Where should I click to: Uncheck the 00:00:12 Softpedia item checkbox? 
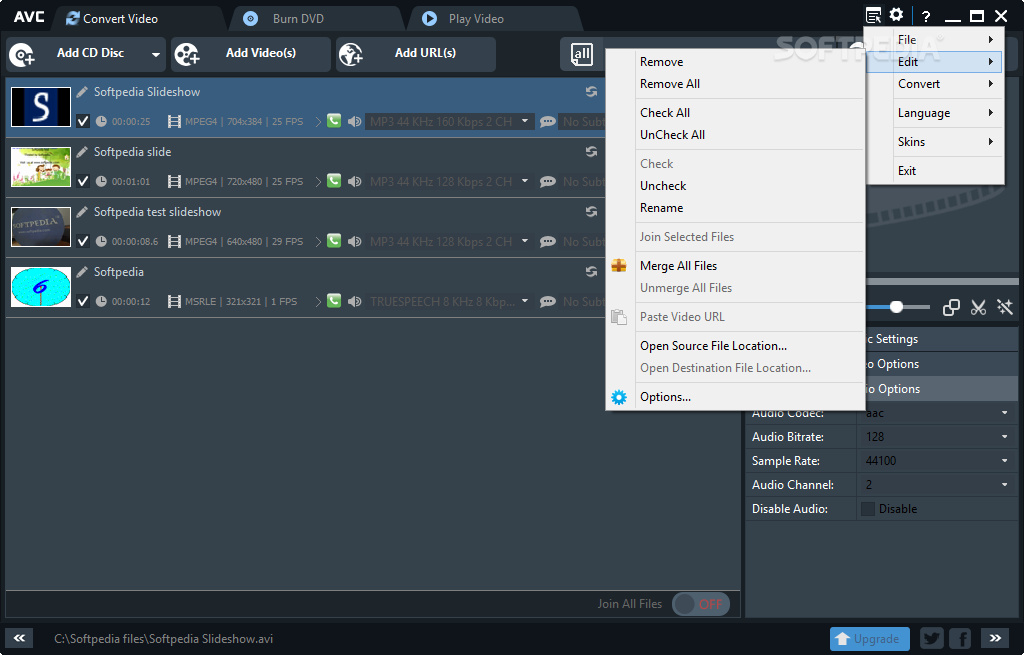pos(83,302)
